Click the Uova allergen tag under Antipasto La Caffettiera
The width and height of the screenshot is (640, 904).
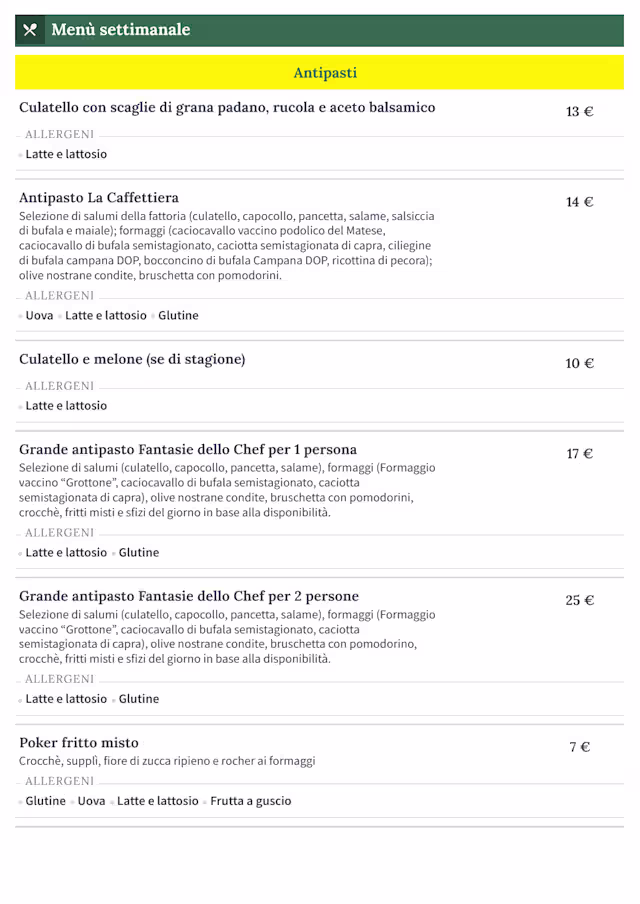tap(36, 315)
